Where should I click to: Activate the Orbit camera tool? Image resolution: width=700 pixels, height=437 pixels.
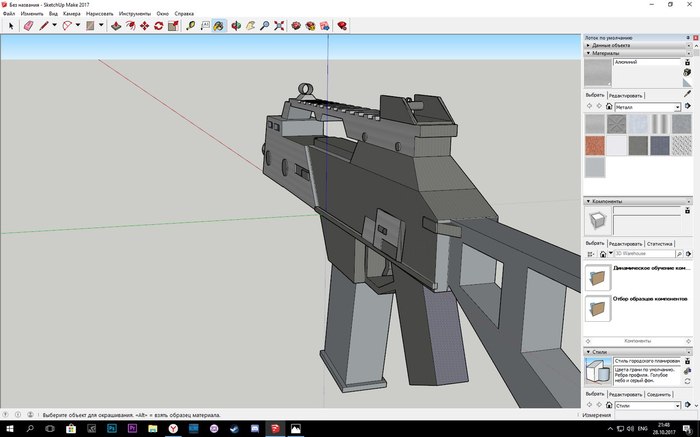coord(237,25)
